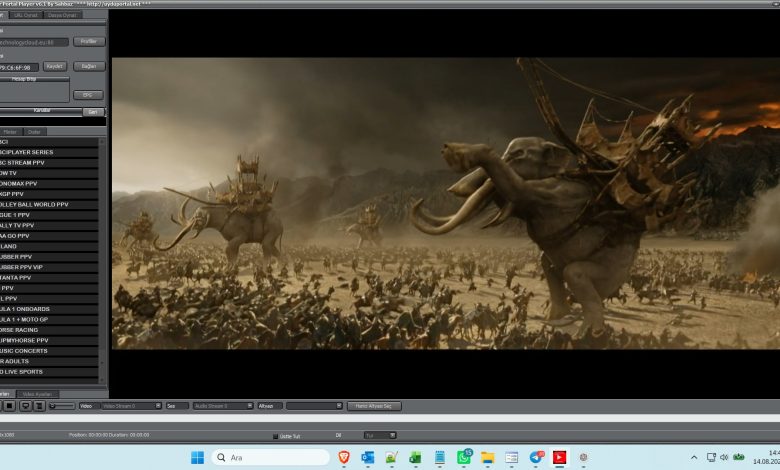Select the KGP PPV row
Screen dimensions: 780x470
click(49, 194)
